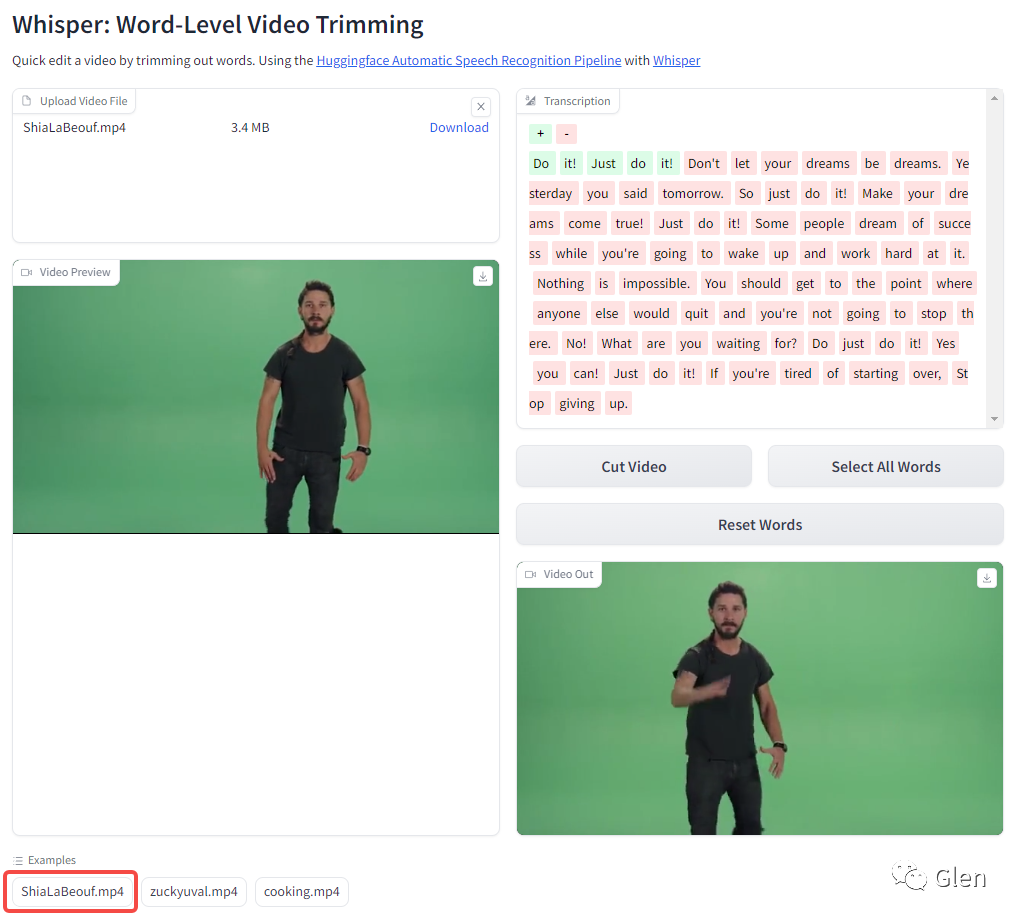Download the Video Out clip
Screen dimensions: 1019x919
click(987, 578)
